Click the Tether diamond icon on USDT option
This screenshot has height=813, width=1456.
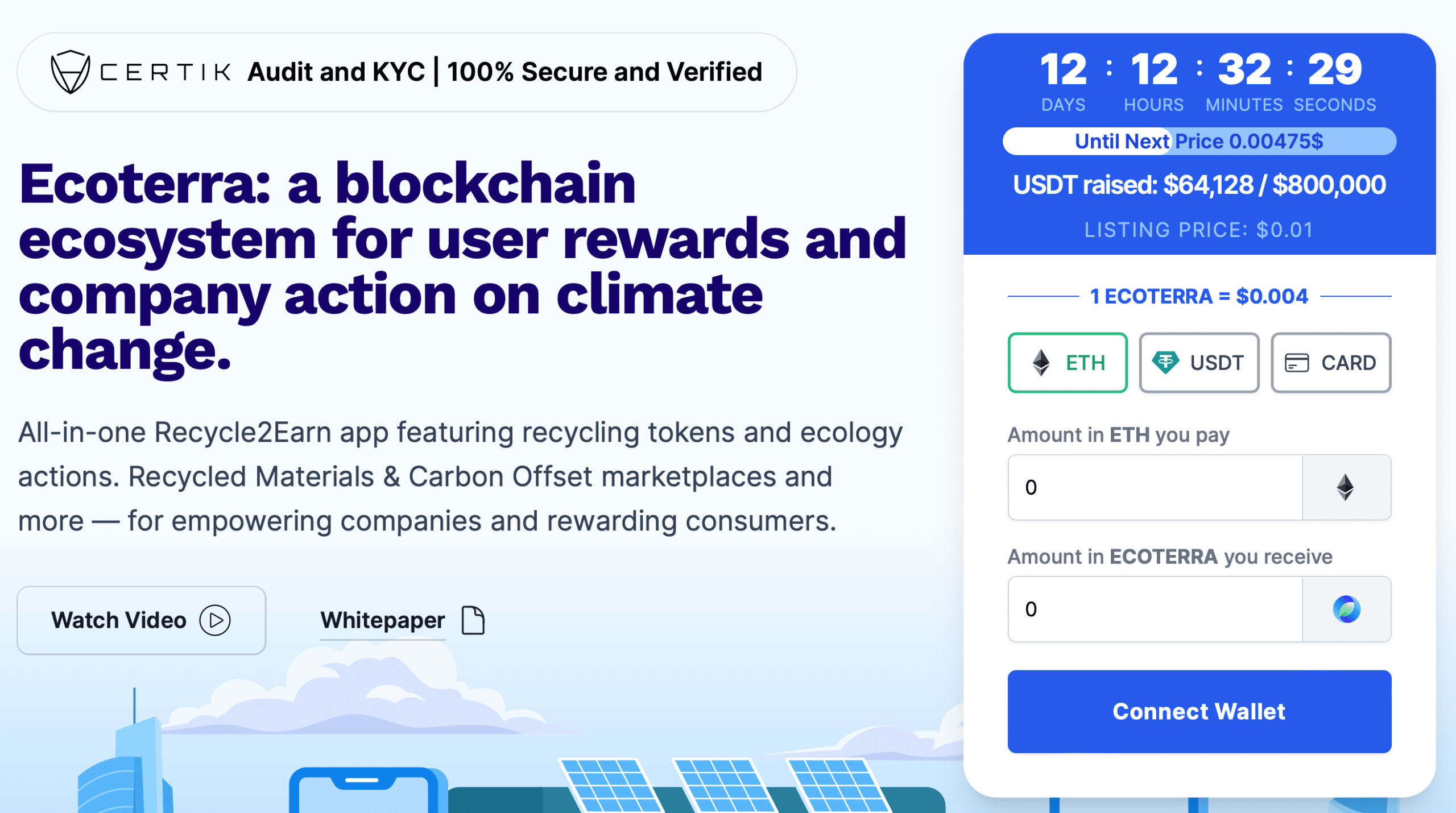[1164, 363]
